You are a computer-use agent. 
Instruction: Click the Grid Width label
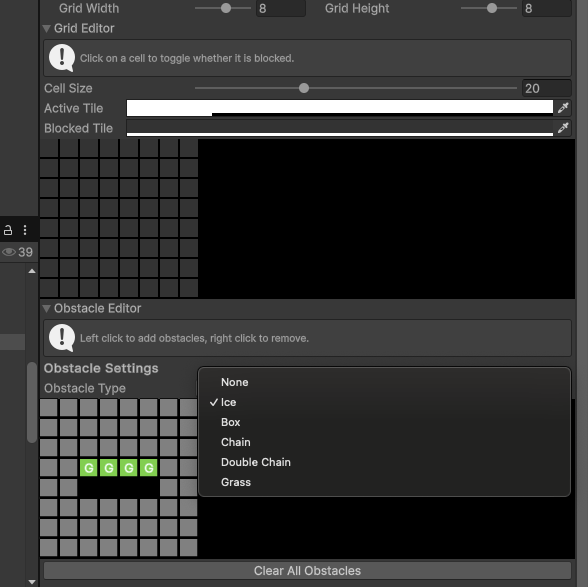click(x=89, y=8)
